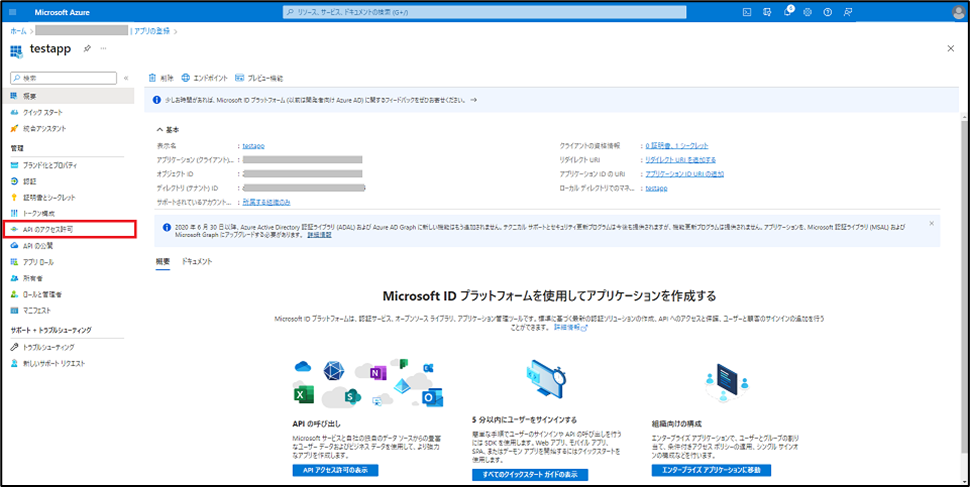This screenshot has width=970, height=487.
Task: Click the feedback banner arrow
Action: click(473, 100)
